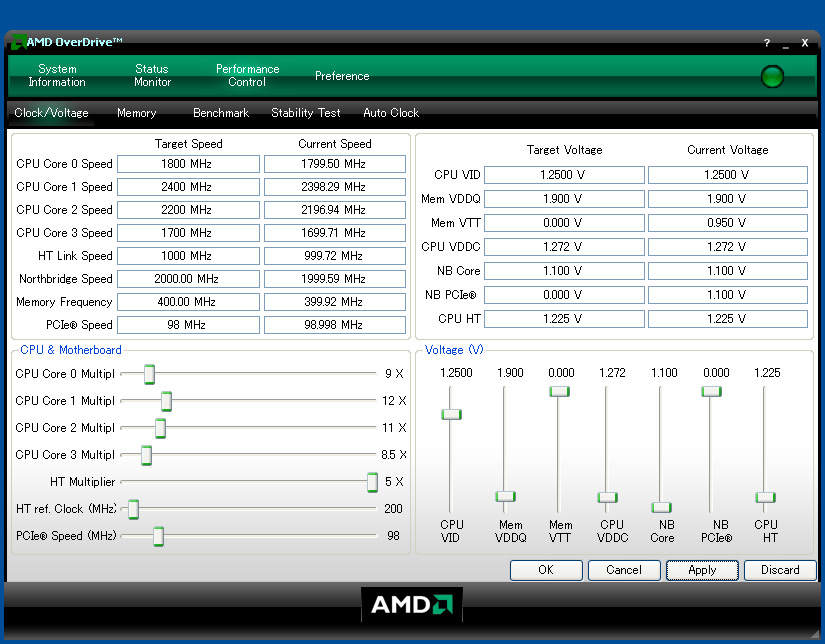Click the CPU HT target voltage 1.225 V field
Viewport: 825px width, 644px height.
(x=564, y=319)
